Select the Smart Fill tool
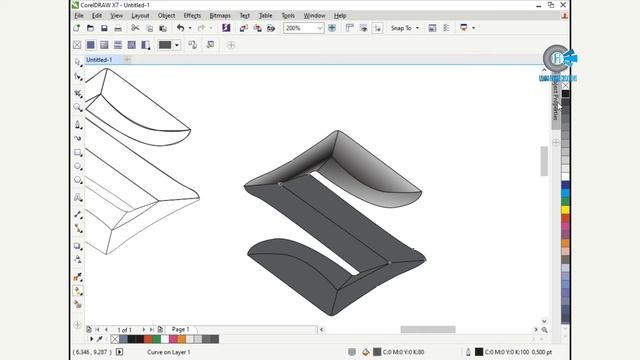Viewport: 640px width, 360px height. (x=78, y=304)
